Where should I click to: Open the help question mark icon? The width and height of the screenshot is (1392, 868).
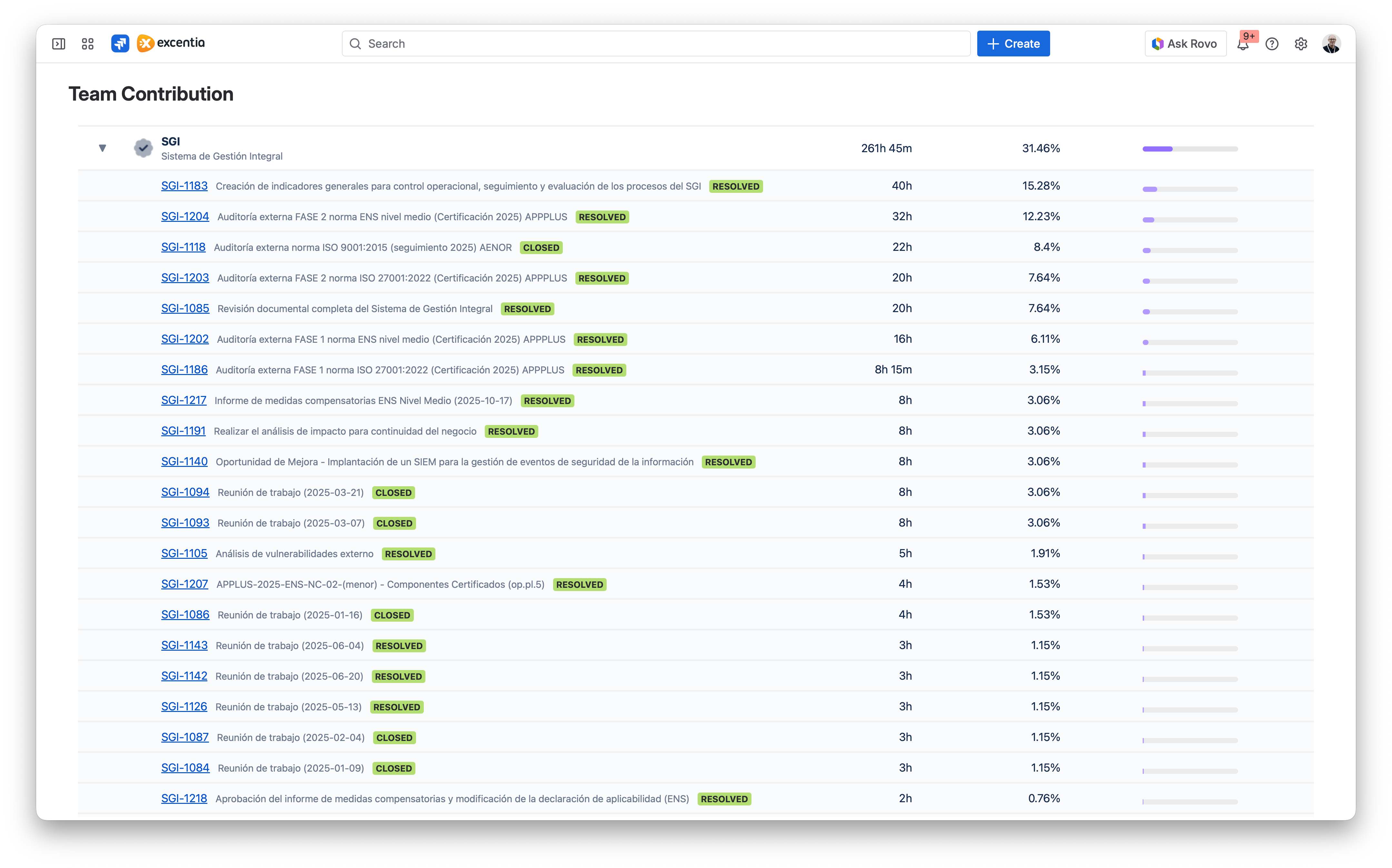point(1272,44)
